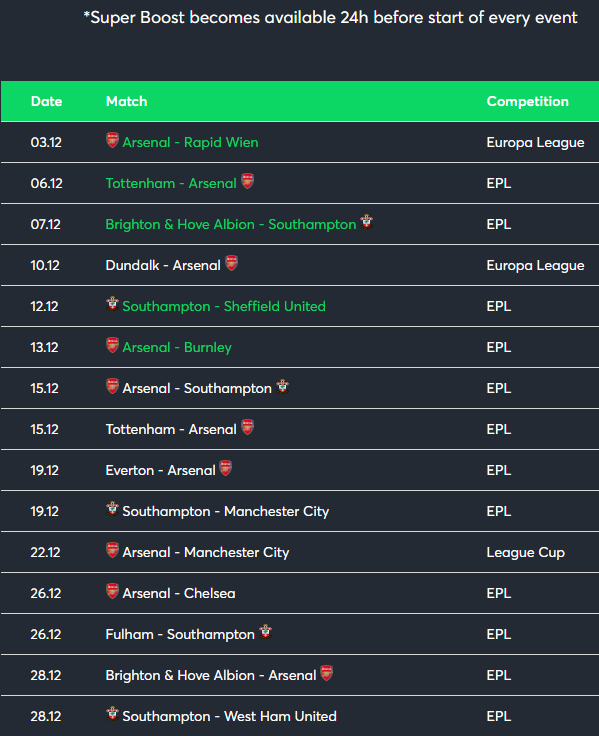599x736 pixels.
Task: Open the green Tottenham - Arsenal link
Action: click(171, 183)
